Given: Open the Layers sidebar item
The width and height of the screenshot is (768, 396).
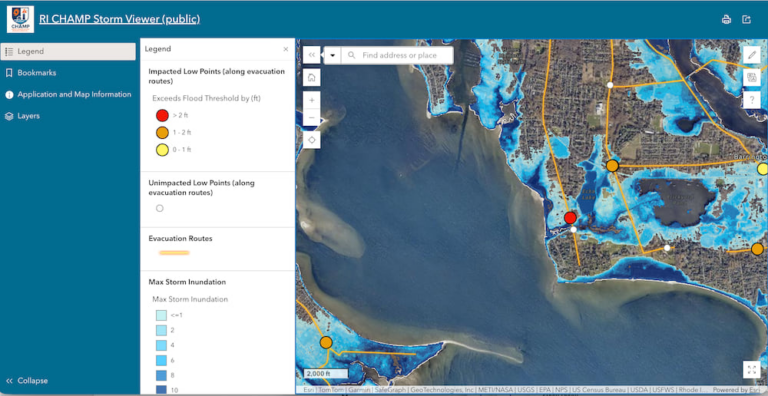Looking at the screenshot, I should point(68,116).
